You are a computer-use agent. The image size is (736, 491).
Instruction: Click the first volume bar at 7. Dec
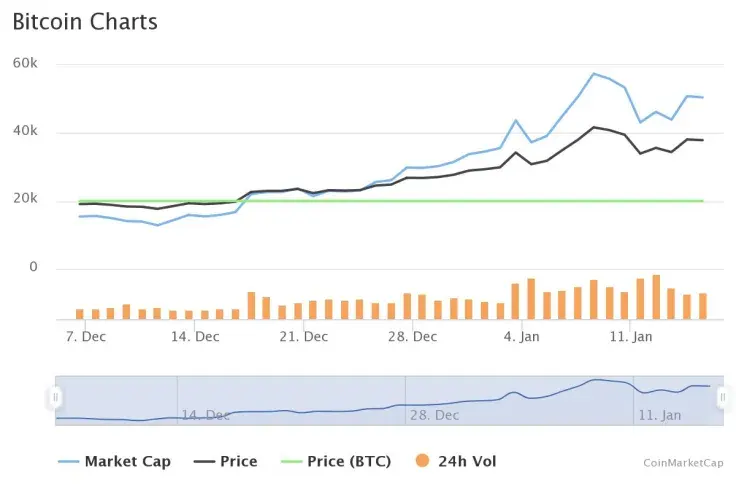[x=80, y=314]
